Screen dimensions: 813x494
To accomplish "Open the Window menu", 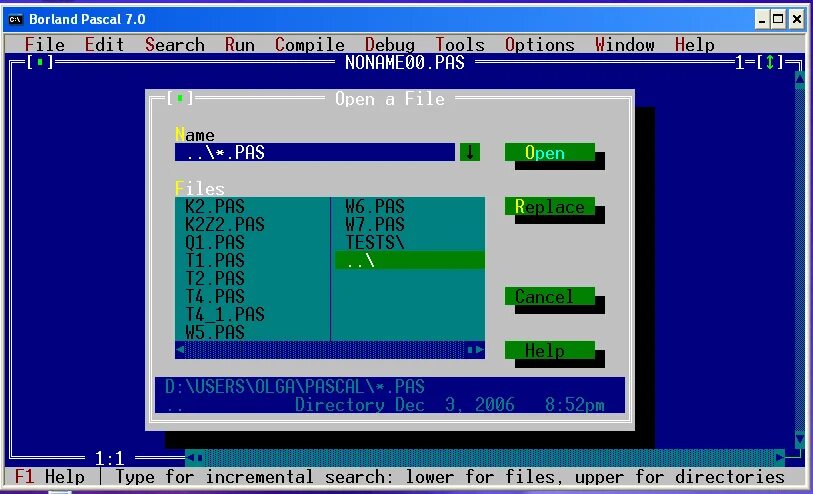I will click(624, 45).
